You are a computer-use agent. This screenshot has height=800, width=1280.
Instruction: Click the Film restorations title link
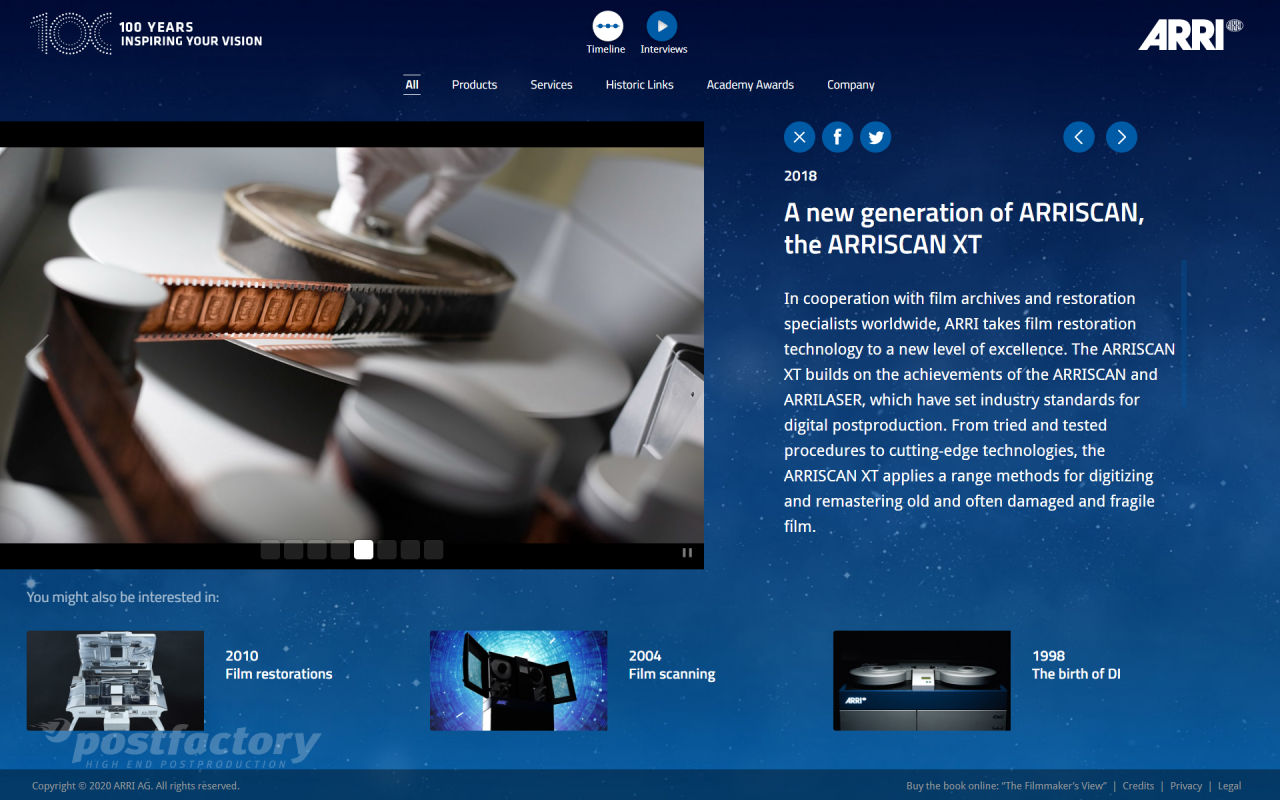pos(279,674)
